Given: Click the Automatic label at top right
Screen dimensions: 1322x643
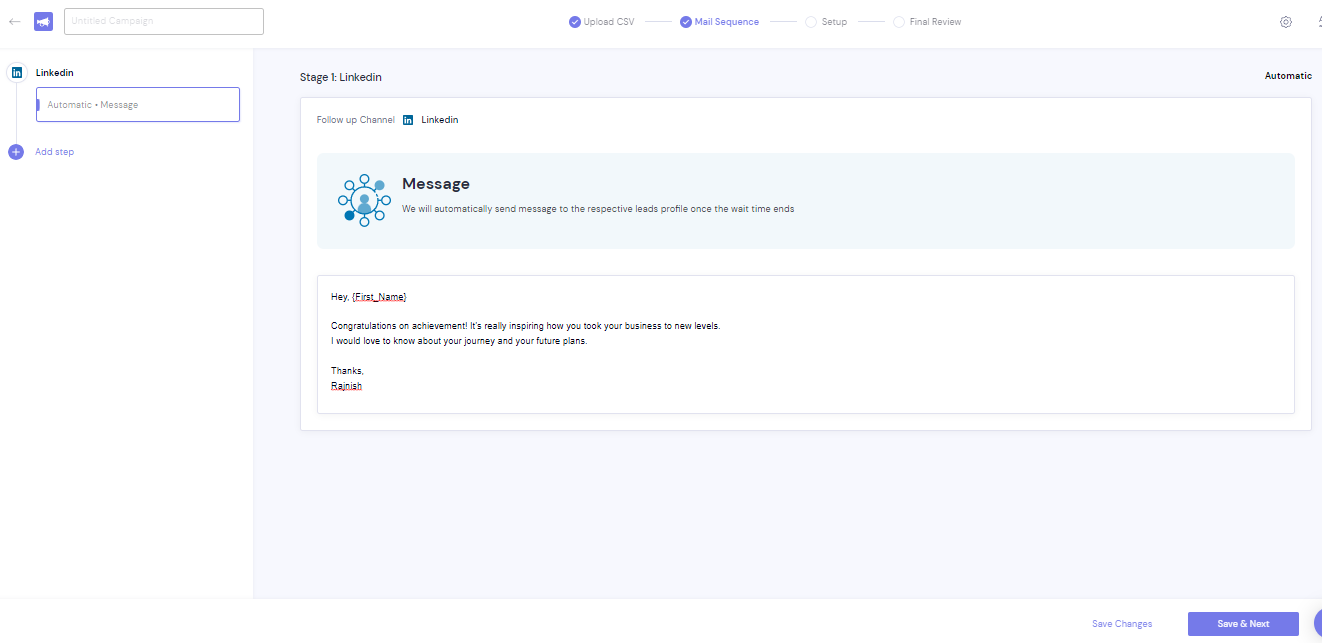Looking at the screenshot, I should [1288, 76].
